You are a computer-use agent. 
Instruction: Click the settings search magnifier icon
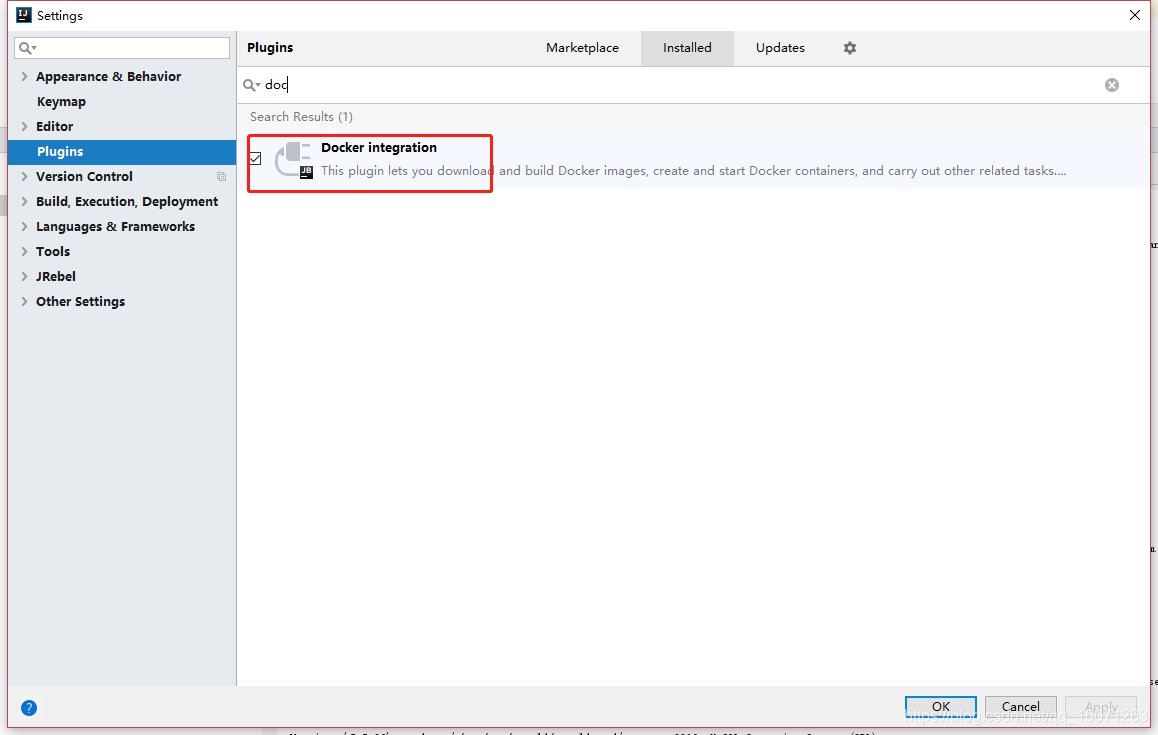coord(27,48)
